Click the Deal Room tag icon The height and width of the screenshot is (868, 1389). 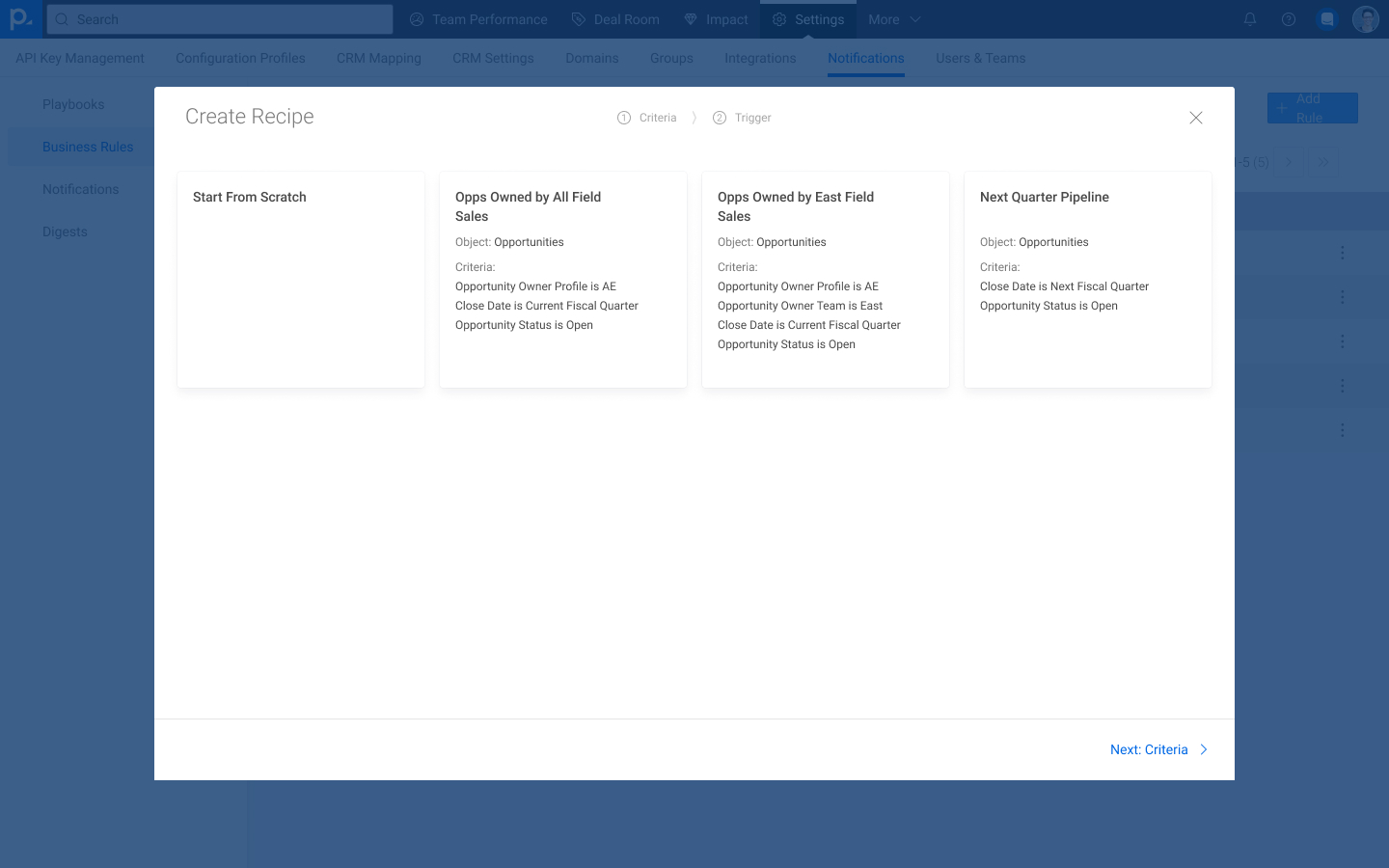[x=579, y=19]
